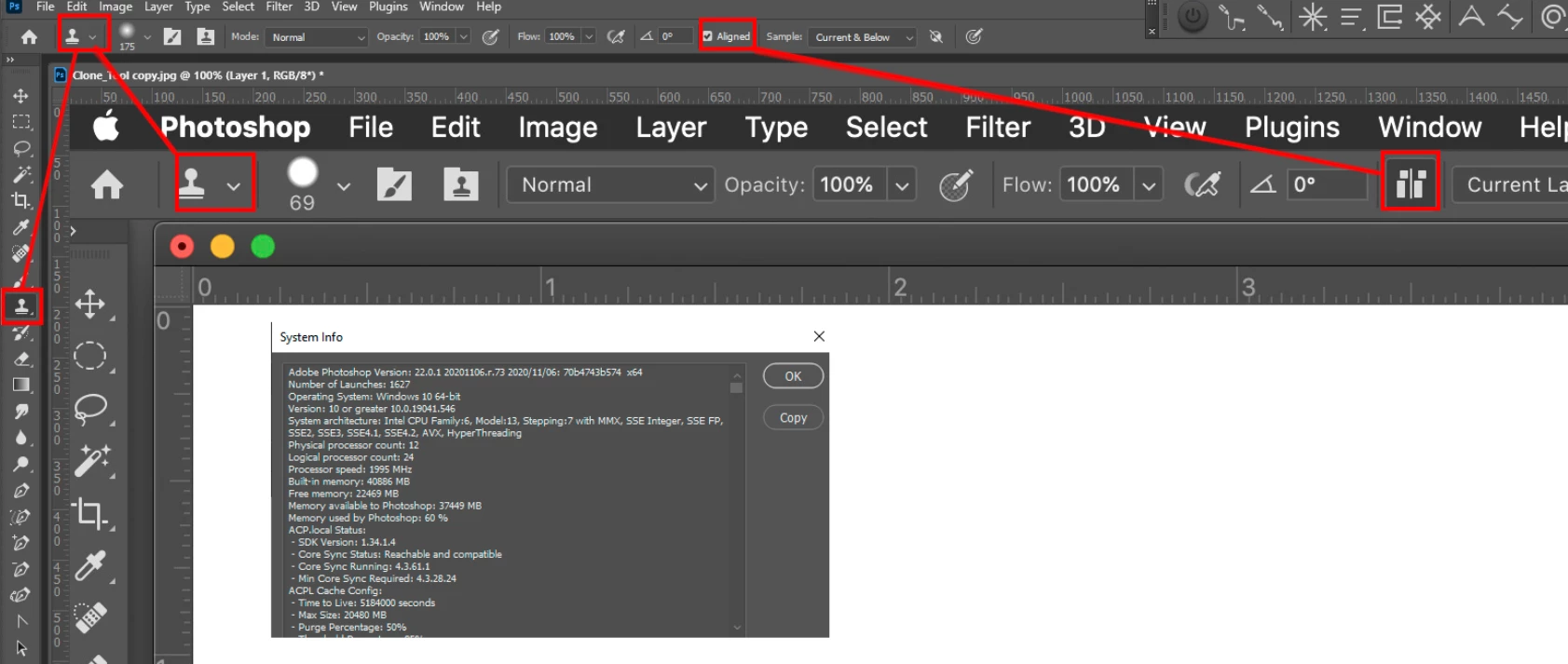
Task: Toggle pressure for opacity icon near Opacity
Action: pos(490,37)
